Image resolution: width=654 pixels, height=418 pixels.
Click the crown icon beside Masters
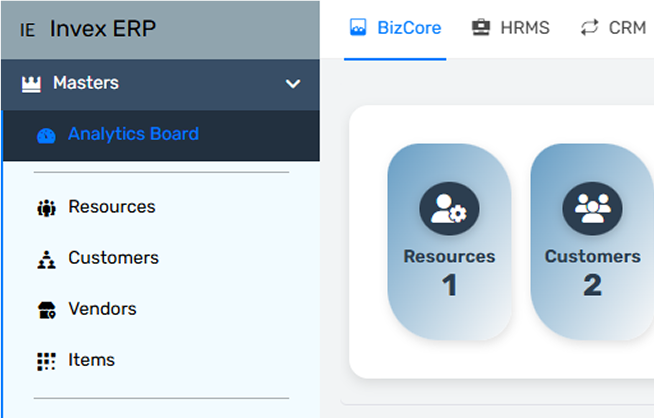point(30,83)
